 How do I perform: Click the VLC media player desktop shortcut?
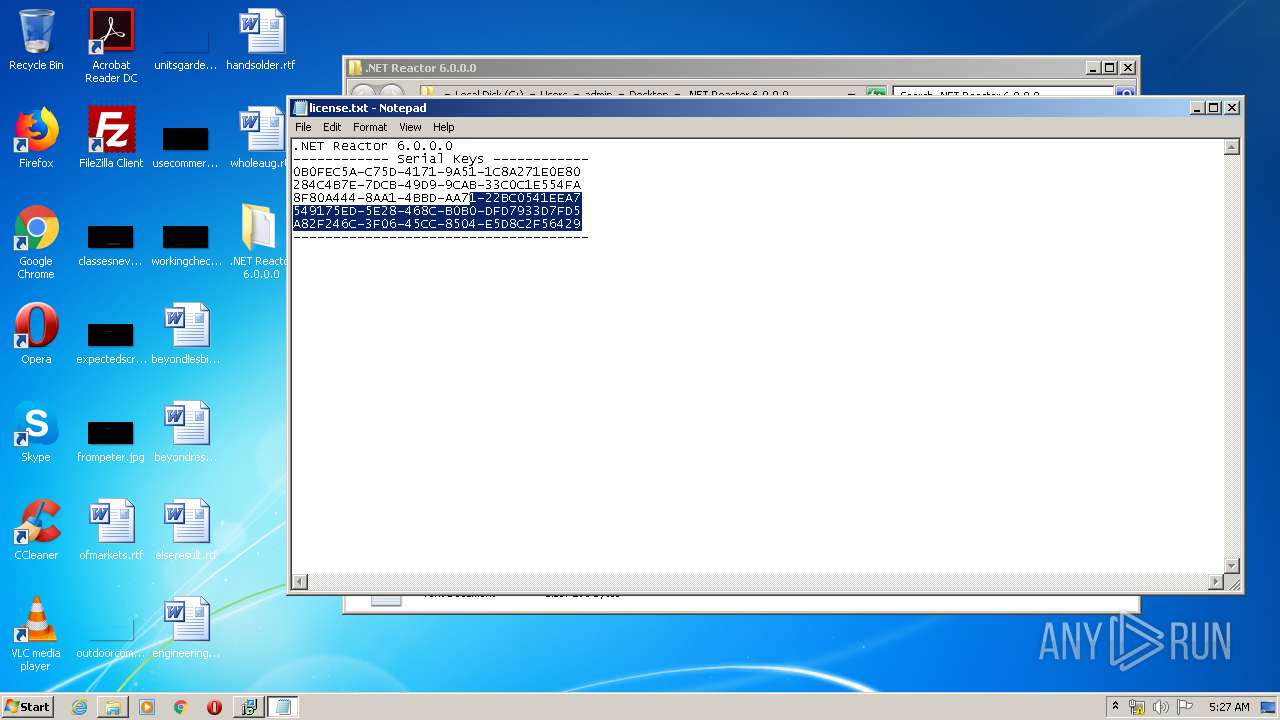coord(36,634)
